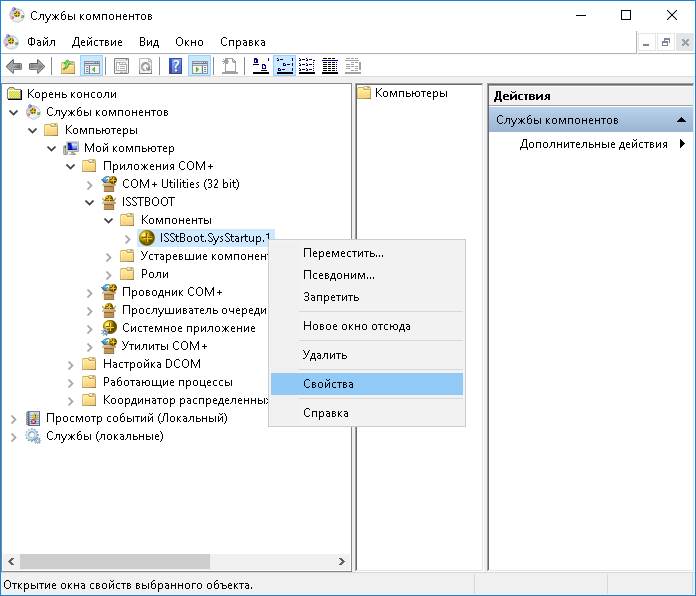
Task: Open Help via the blue question mark icon
Action: pyautogui.click(x=175, y=67)
